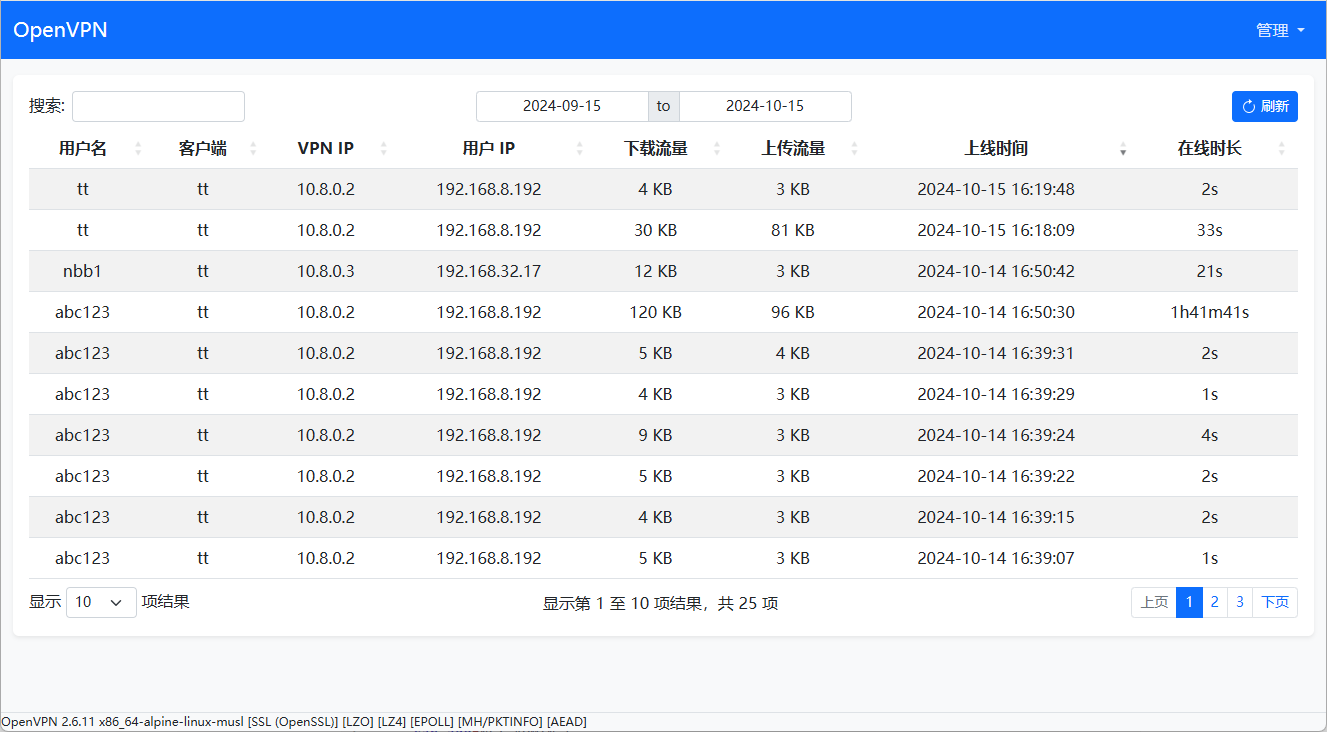Click online duration 1h41m41s cell
Image resolution: width=1327 pixels, height=732 pixels.
click(x=1210, y=312)
